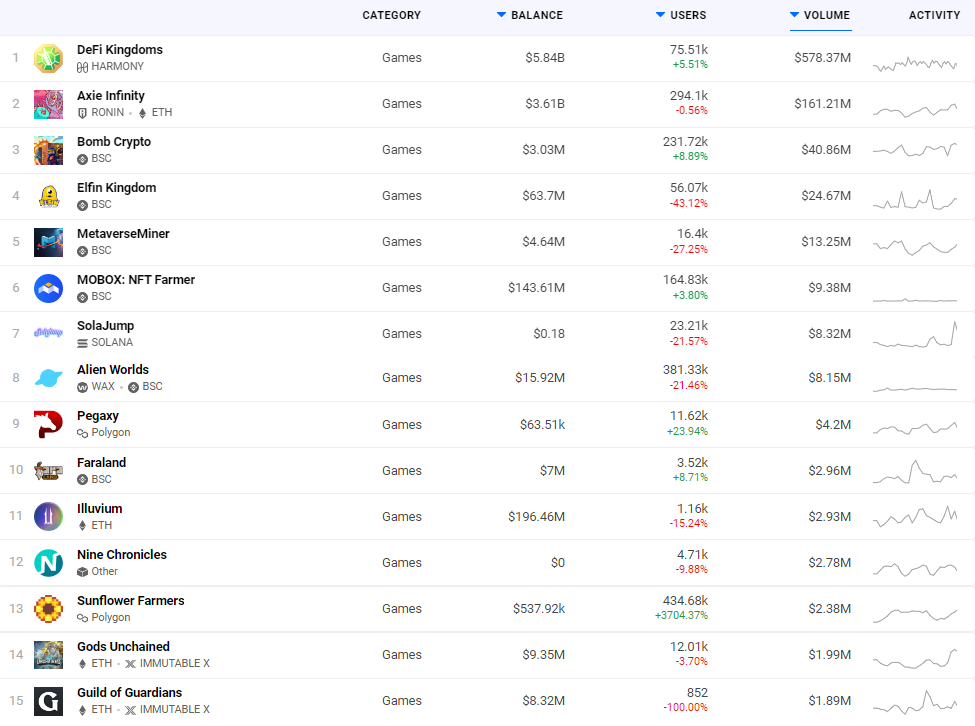Open the MetaverseMiner dapp link
Image resolution: width=975 pixels, height=726 pixels.
point(123,234)
